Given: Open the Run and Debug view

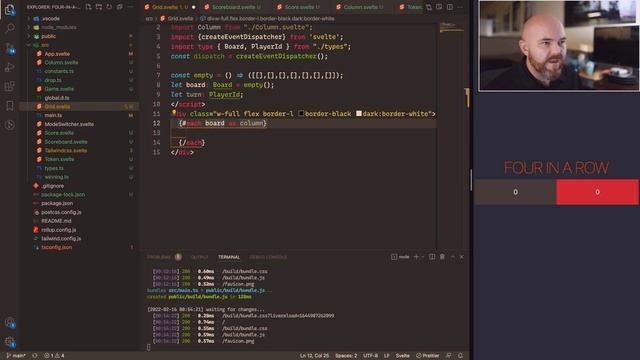Looking at the screenshot, I should point(10,67).
